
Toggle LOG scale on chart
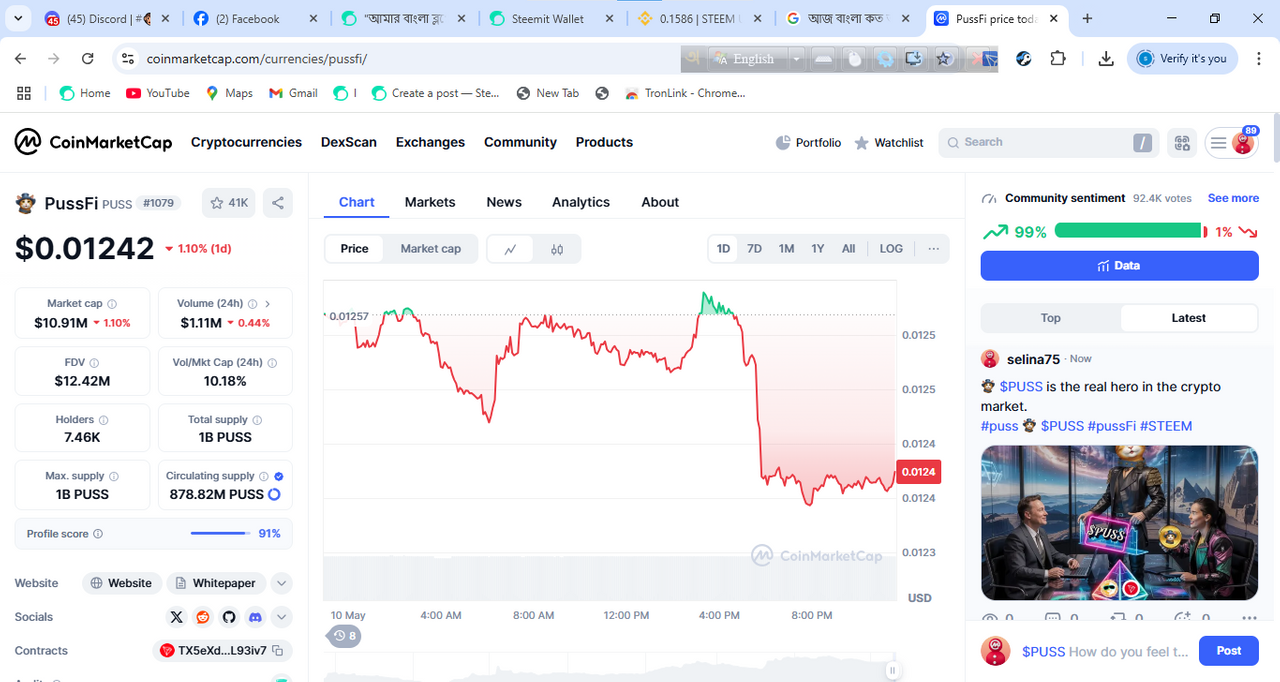point(891,249)
